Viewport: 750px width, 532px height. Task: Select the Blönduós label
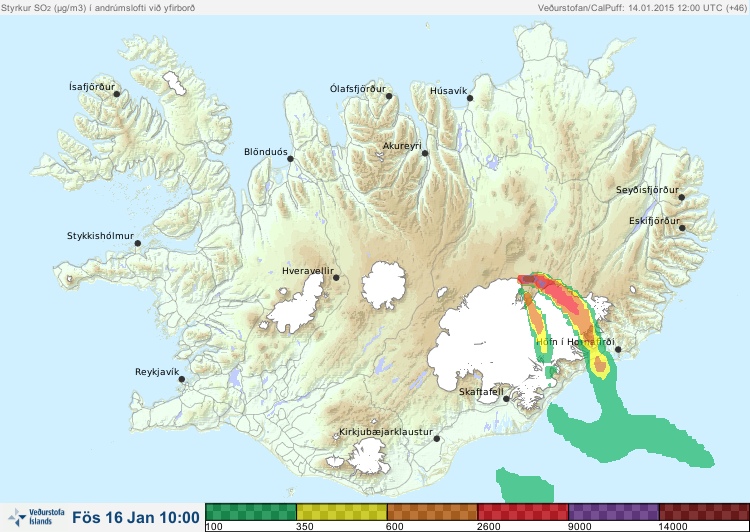(265, 152)
